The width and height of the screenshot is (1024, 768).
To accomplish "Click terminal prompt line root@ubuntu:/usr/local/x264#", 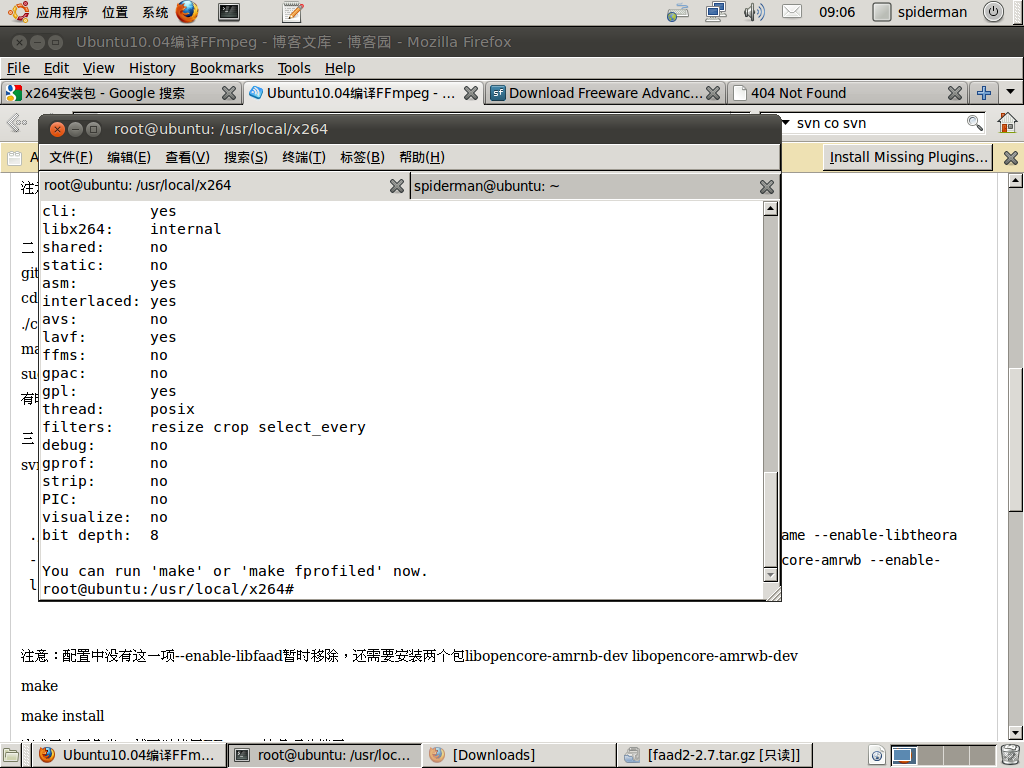I will coord(168,589).
